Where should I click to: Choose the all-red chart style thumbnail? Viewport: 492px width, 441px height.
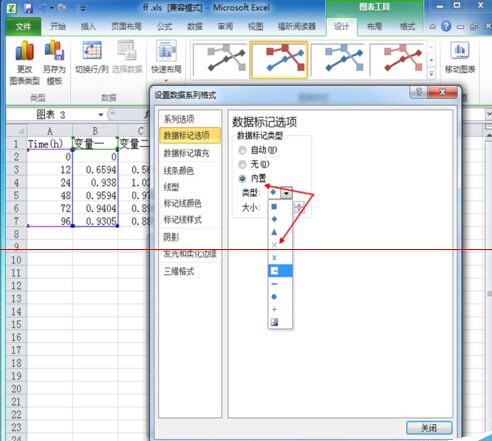point(397,60)
